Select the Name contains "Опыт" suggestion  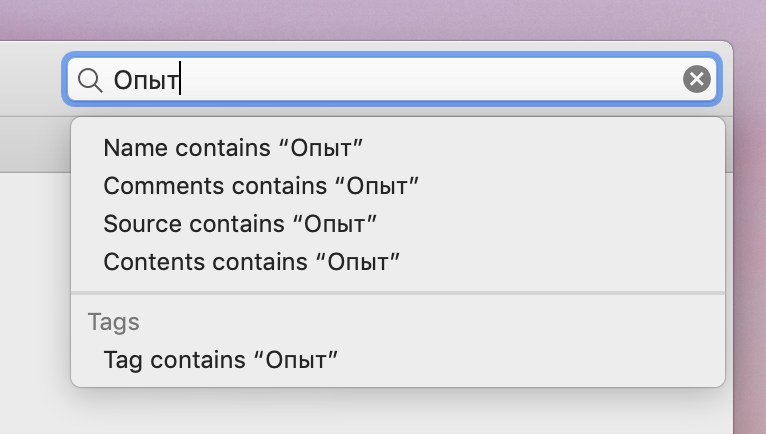pos(233,148)
